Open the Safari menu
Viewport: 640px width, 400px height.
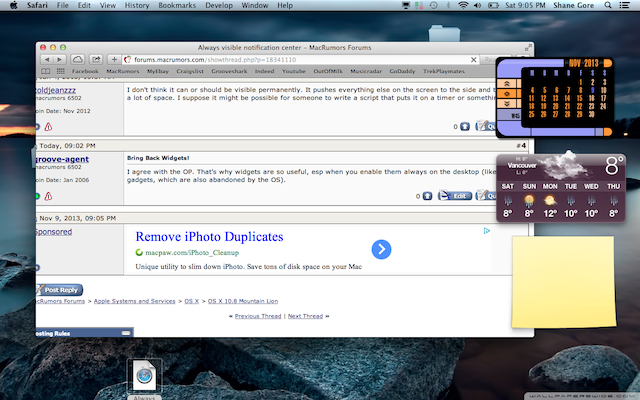[37, 5]
